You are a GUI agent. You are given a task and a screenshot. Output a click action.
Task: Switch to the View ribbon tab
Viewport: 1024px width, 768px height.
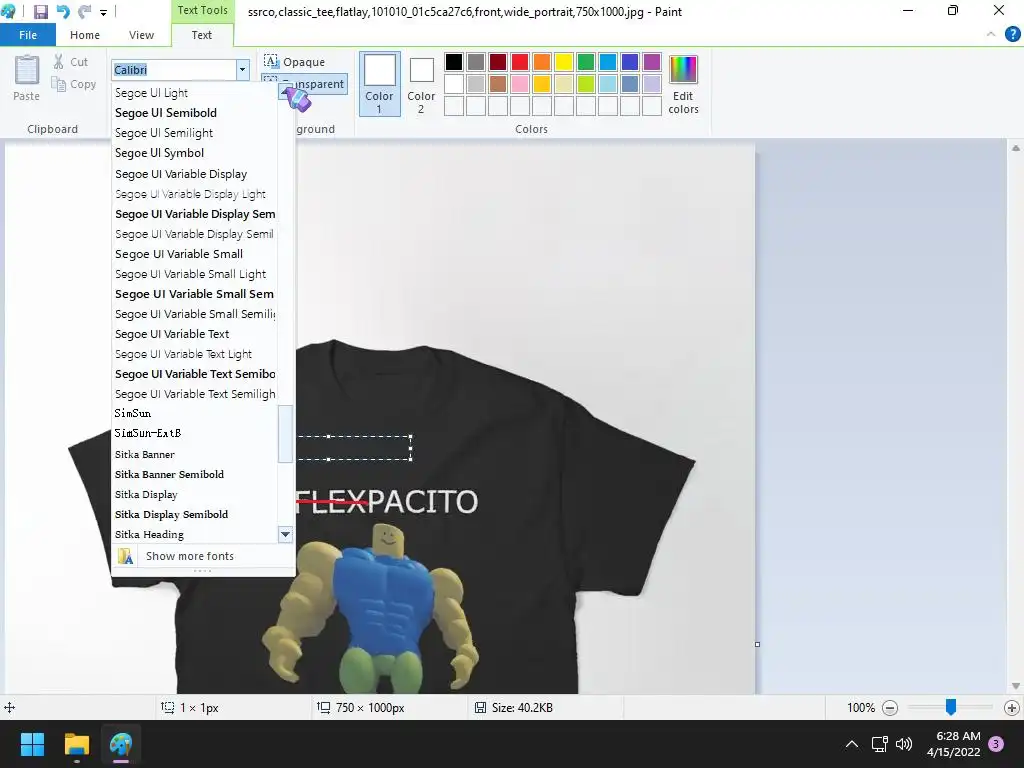141,35
